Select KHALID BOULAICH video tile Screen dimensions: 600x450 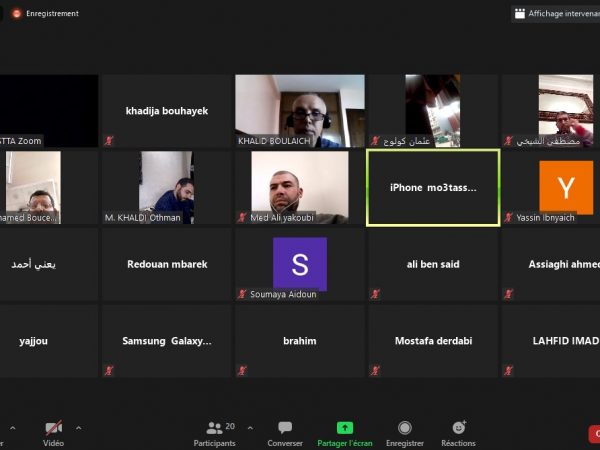click(300, 111)
